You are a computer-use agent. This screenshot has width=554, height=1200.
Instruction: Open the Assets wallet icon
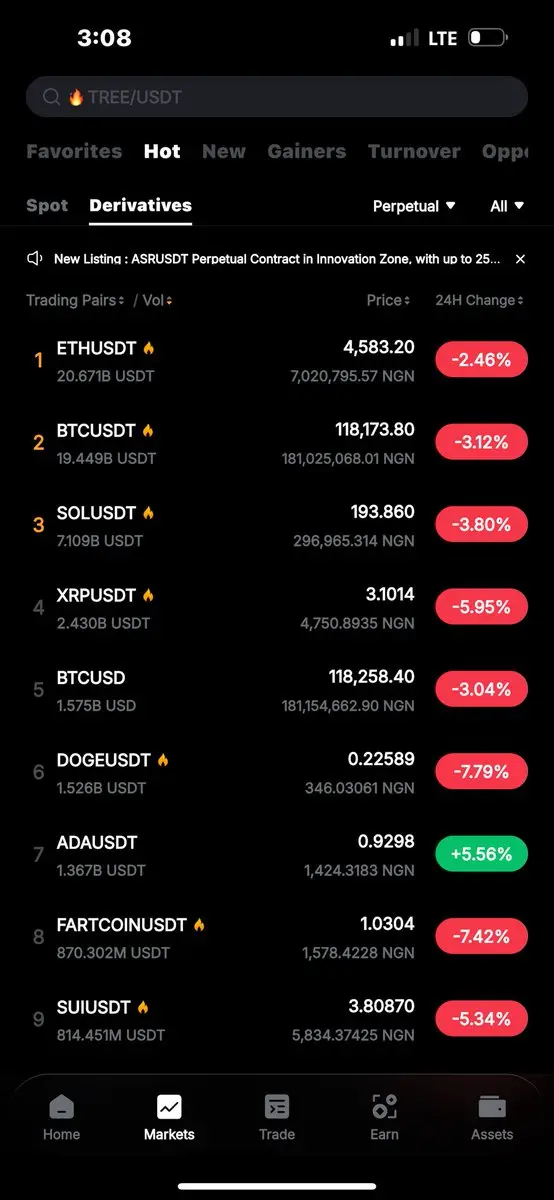tap(492, 1107)
